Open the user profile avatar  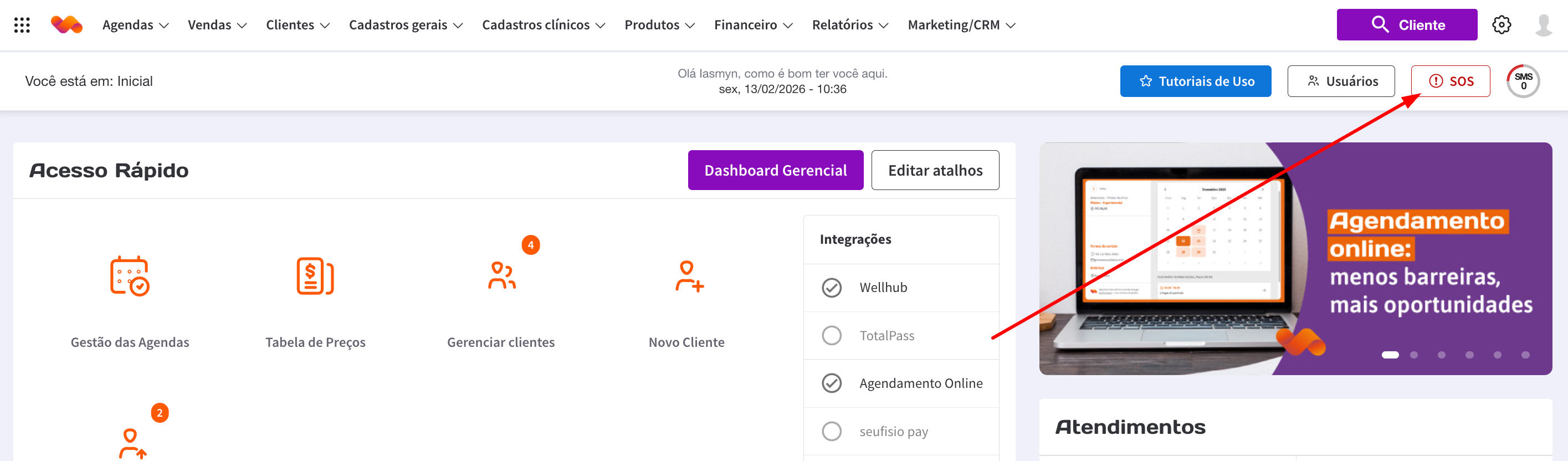point(1543,25)
